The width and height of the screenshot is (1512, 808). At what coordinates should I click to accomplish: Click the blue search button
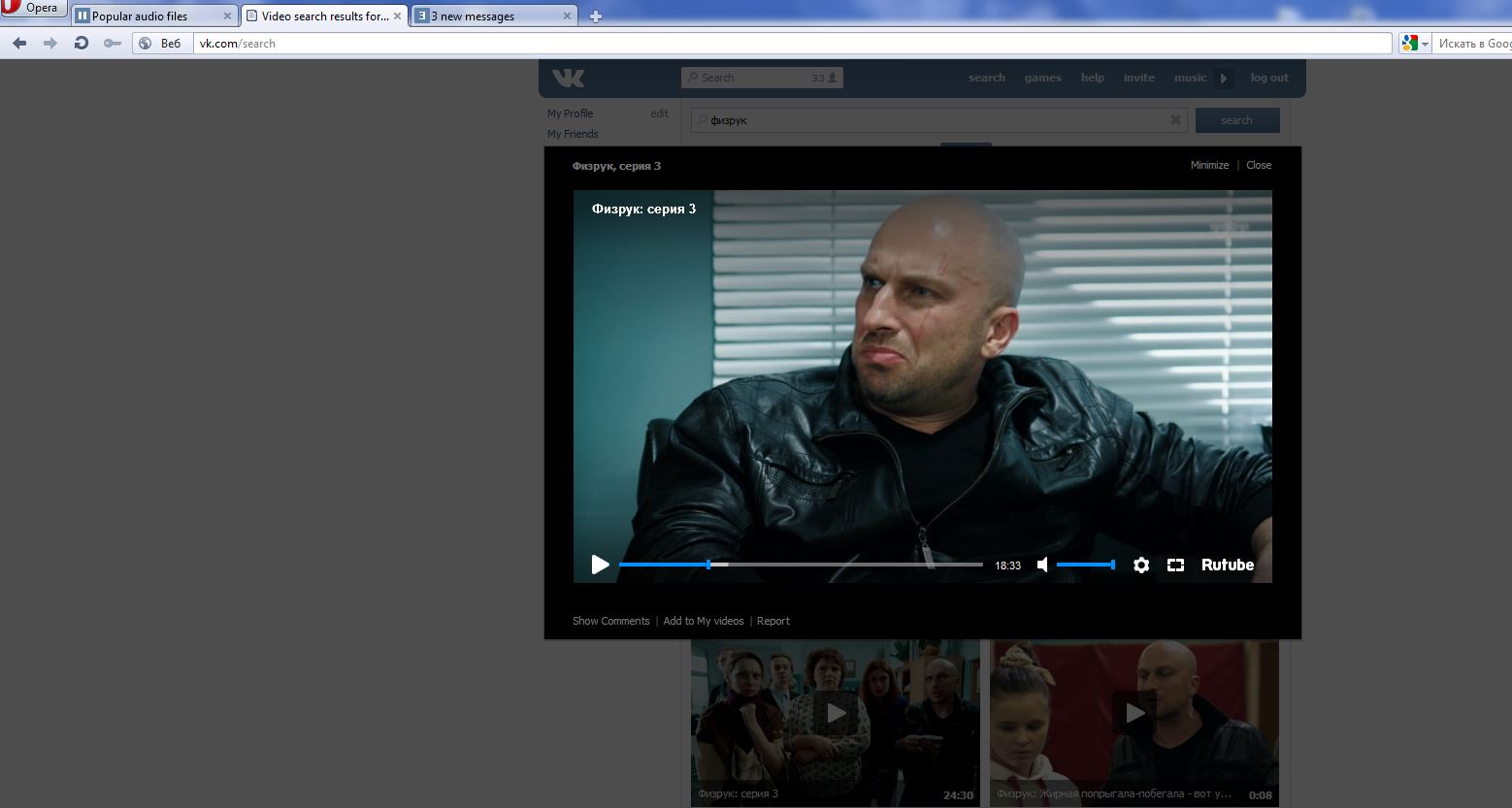pyautogui.click(x=1237, y=120)
